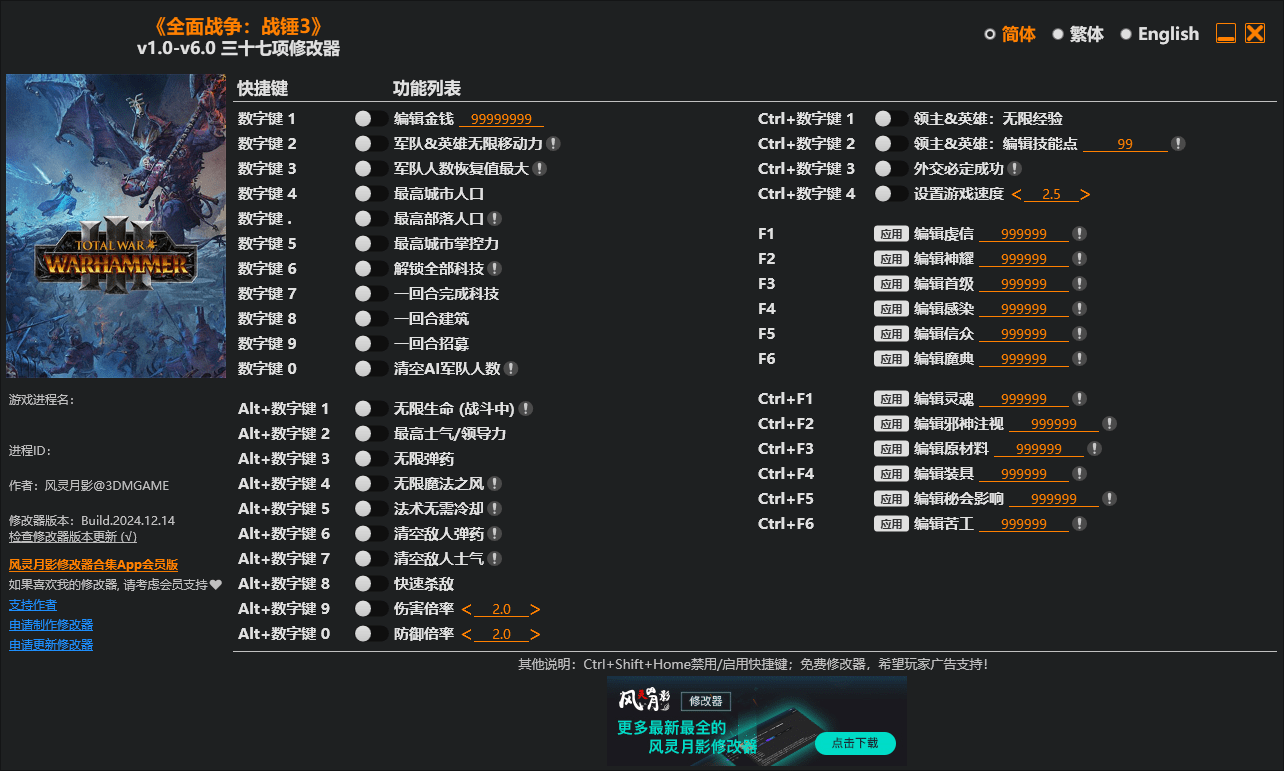Screen dimensions: 1284x771
Task: Click 申请更新修改器 link
Action: click(51, 645)
